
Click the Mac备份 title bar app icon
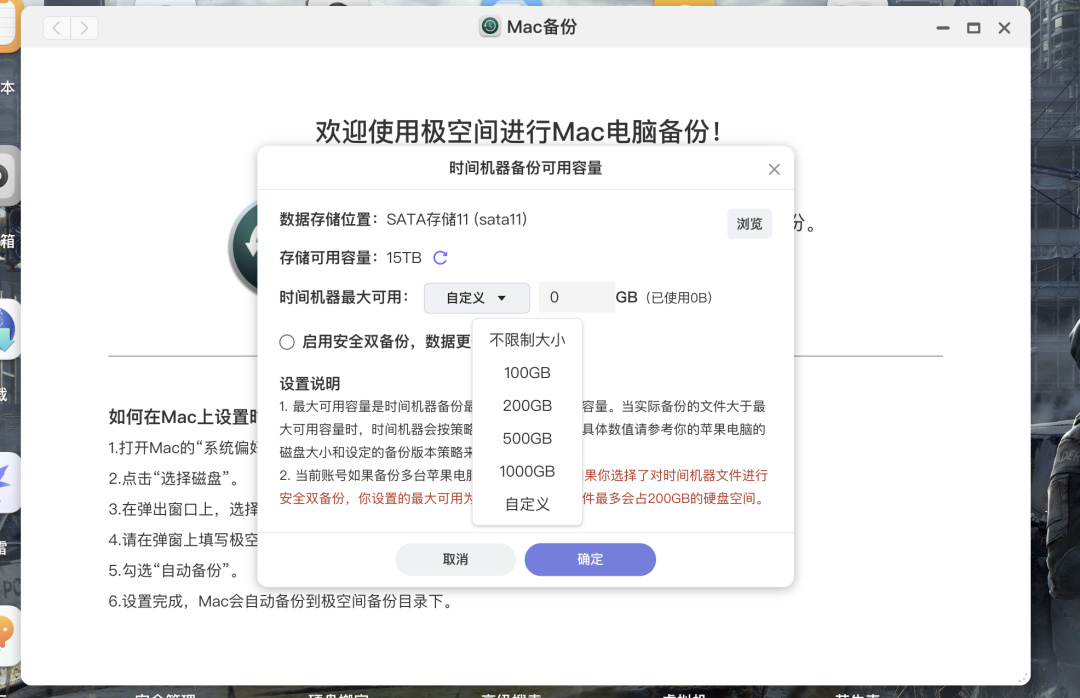pyautogui.click(x=490, y=27)
